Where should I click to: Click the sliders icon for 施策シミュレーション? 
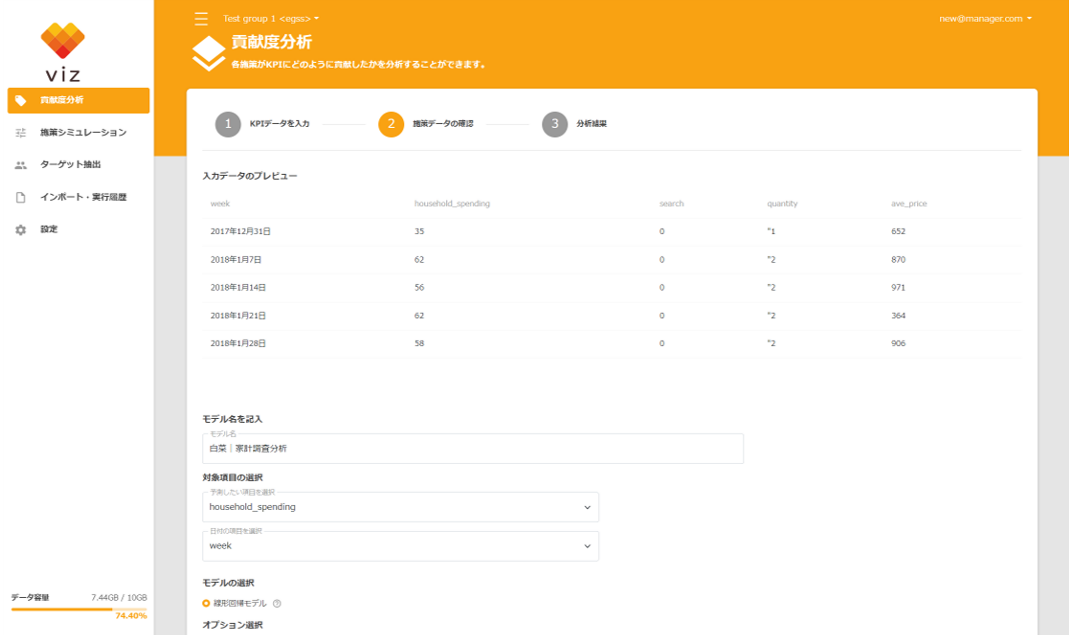click(x=20, y=132)
